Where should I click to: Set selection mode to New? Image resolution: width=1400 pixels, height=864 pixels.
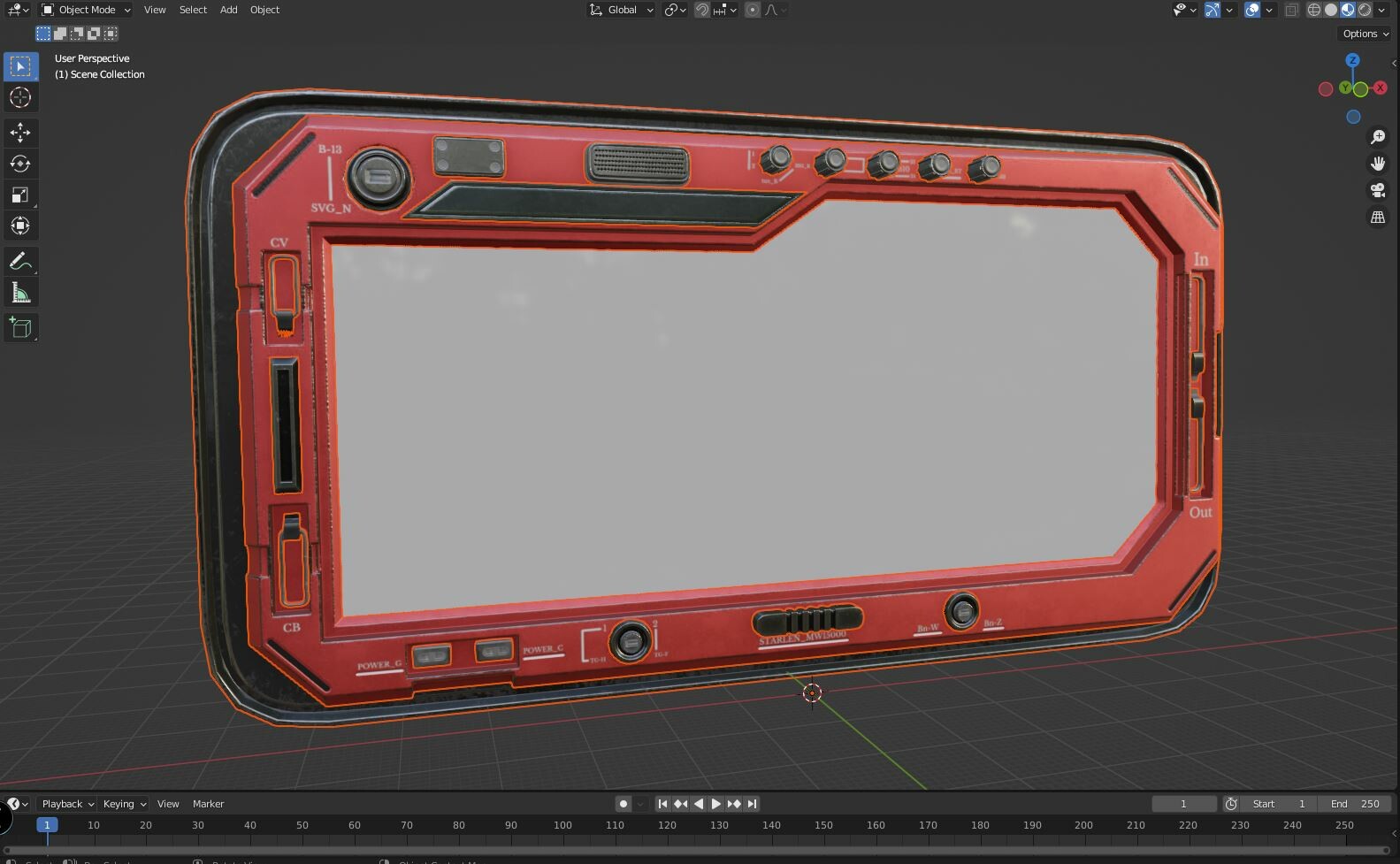[x=43, y=34]
